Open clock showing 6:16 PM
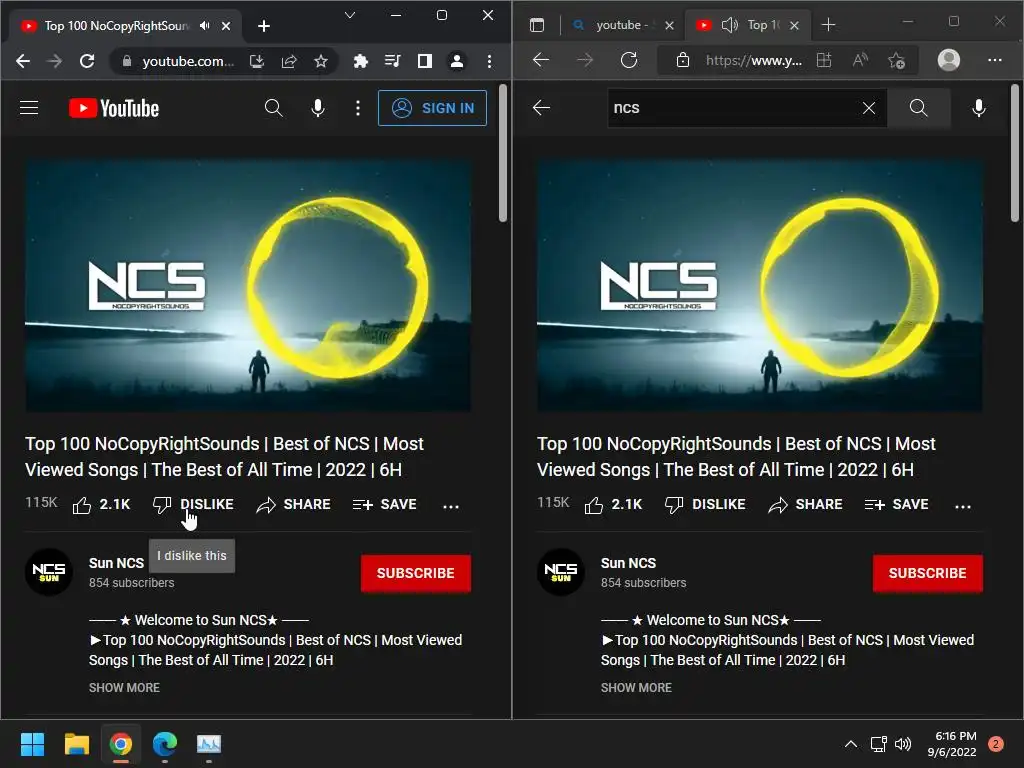The image size is (1024, 768). coord(952,744)
